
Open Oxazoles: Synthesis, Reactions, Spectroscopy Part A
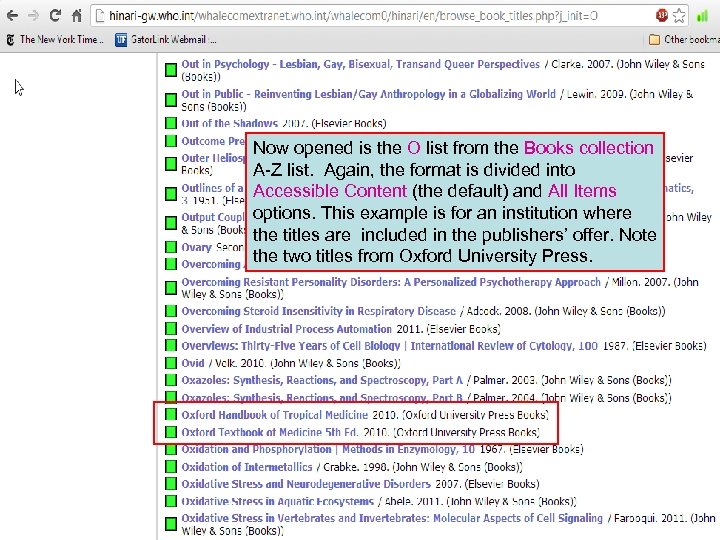[322, 380]
